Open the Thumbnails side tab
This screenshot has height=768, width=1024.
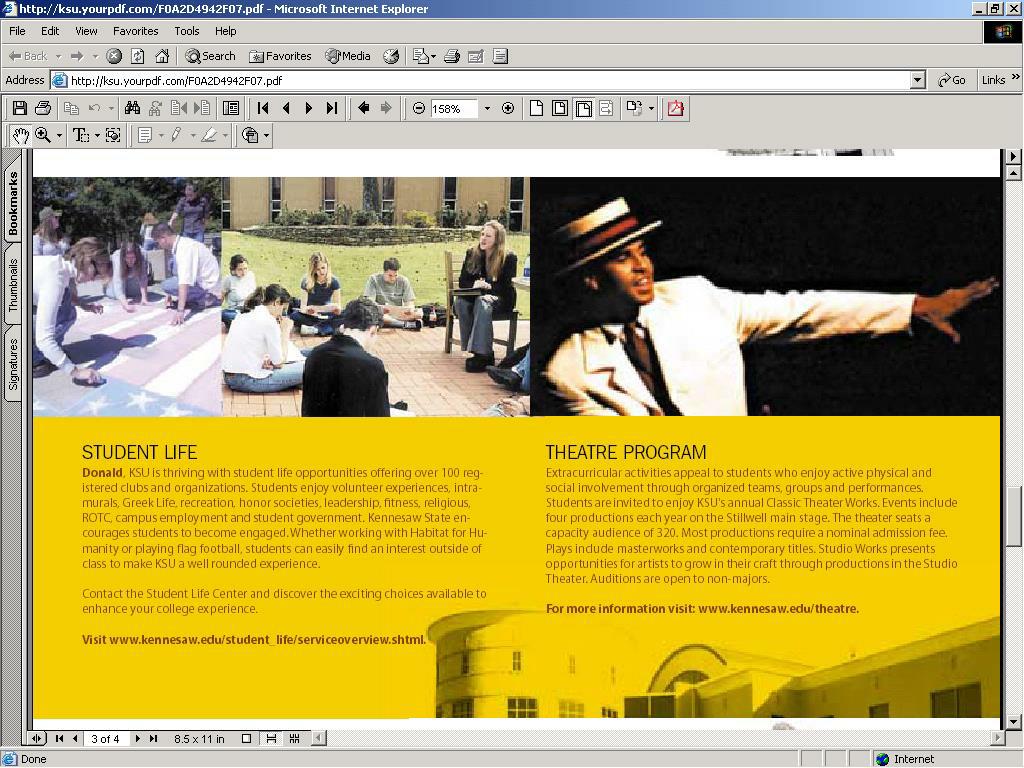[12, 285]
